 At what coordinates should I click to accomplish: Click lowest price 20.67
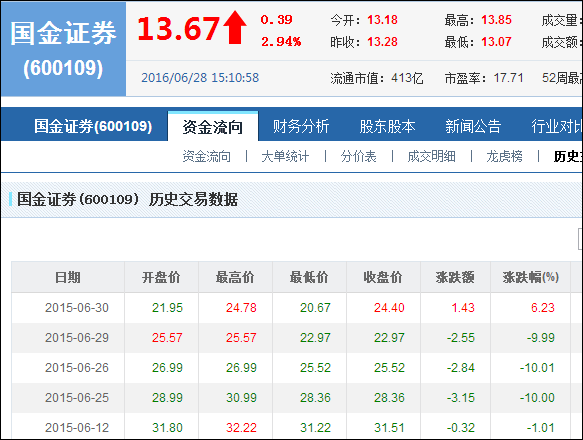(315, 308)
